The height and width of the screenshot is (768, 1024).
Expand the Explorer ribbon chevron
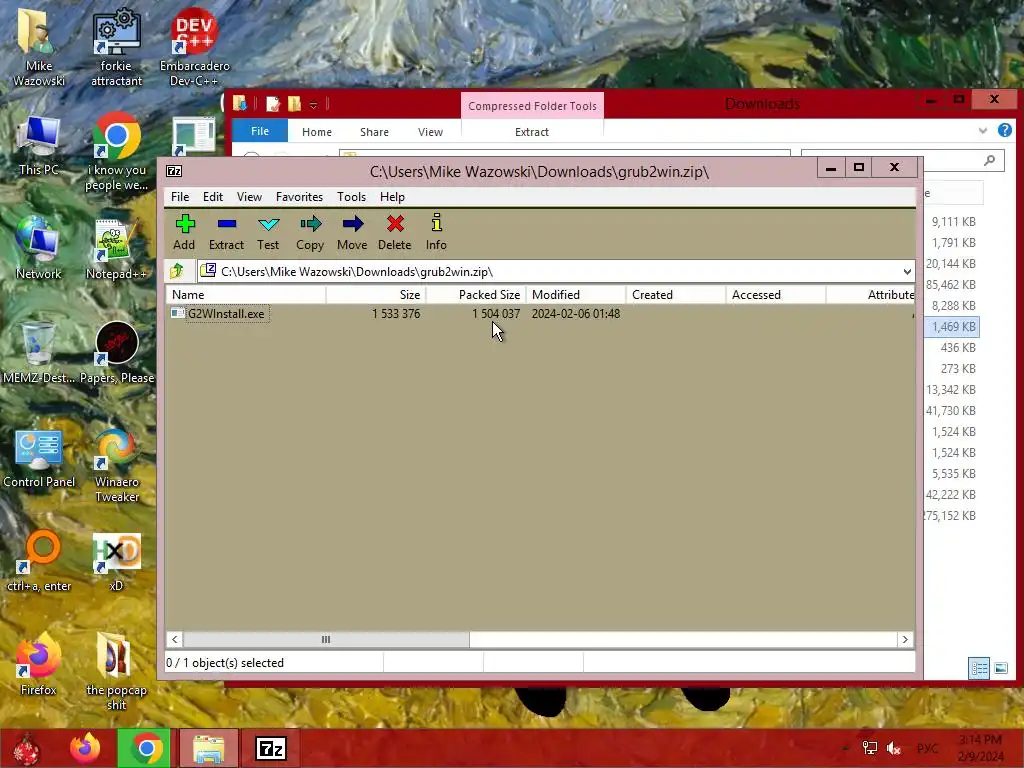(x=983, y=131)
